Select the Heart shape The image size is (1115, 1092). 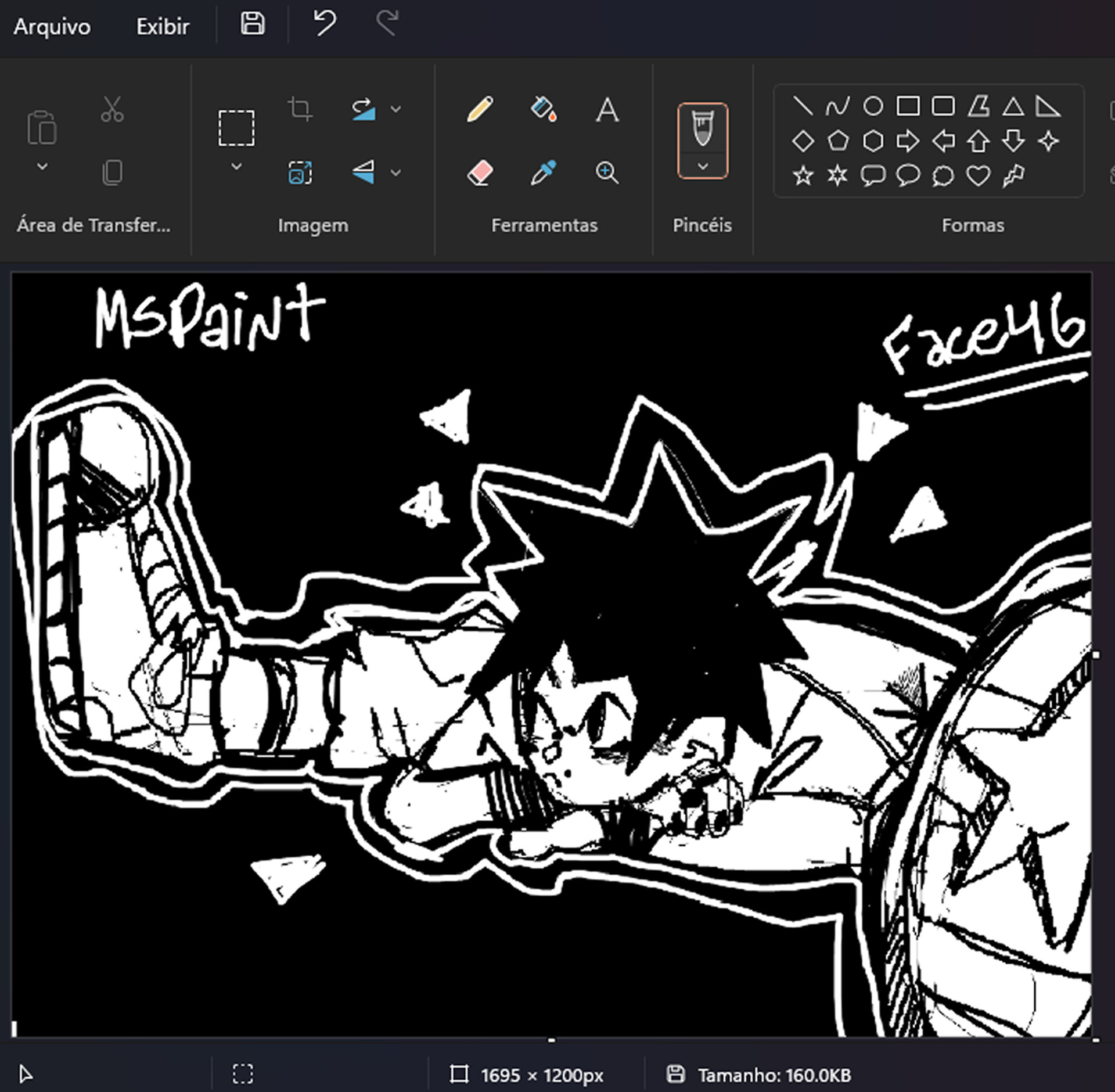tap(978, 175)
